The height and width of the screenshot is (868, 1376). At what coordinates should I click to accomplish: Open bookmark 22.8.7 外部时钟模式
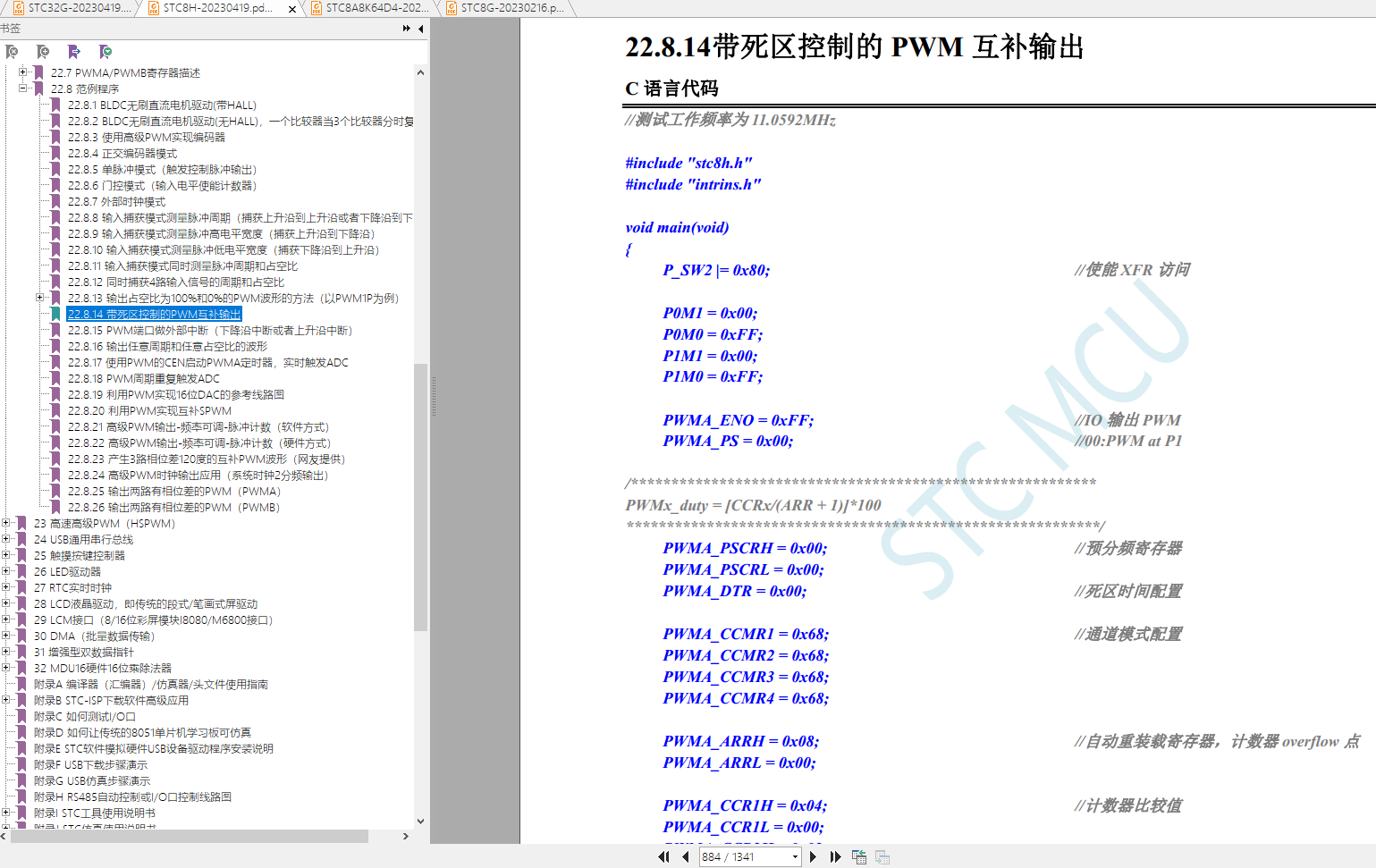(x=116, y=201)
